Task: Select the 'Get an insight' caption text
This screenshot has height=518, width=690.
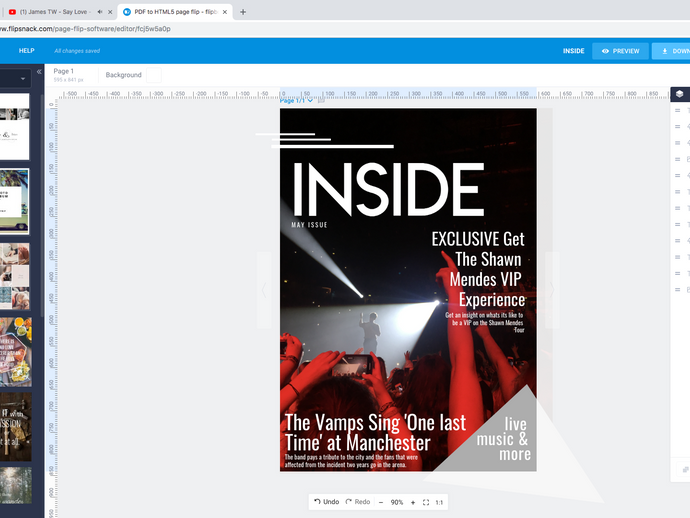Action: point(484,323)
